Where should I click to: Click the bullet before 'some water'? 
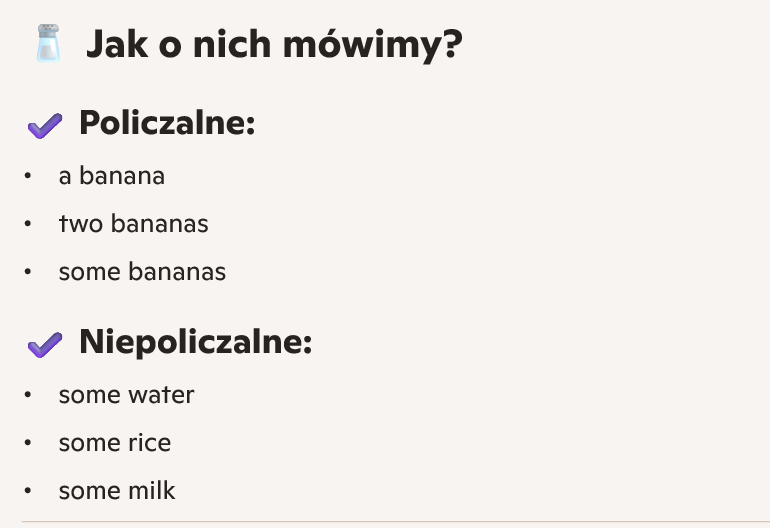click(x=28, y=395)
